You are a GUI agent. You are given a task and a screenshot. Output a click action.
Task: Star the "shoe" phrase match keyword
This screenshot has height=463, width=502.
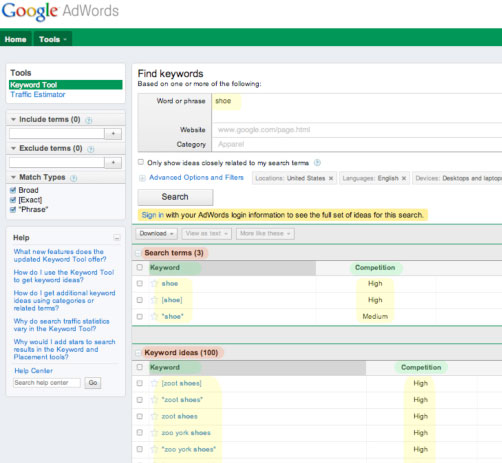(x=154, y=316)
